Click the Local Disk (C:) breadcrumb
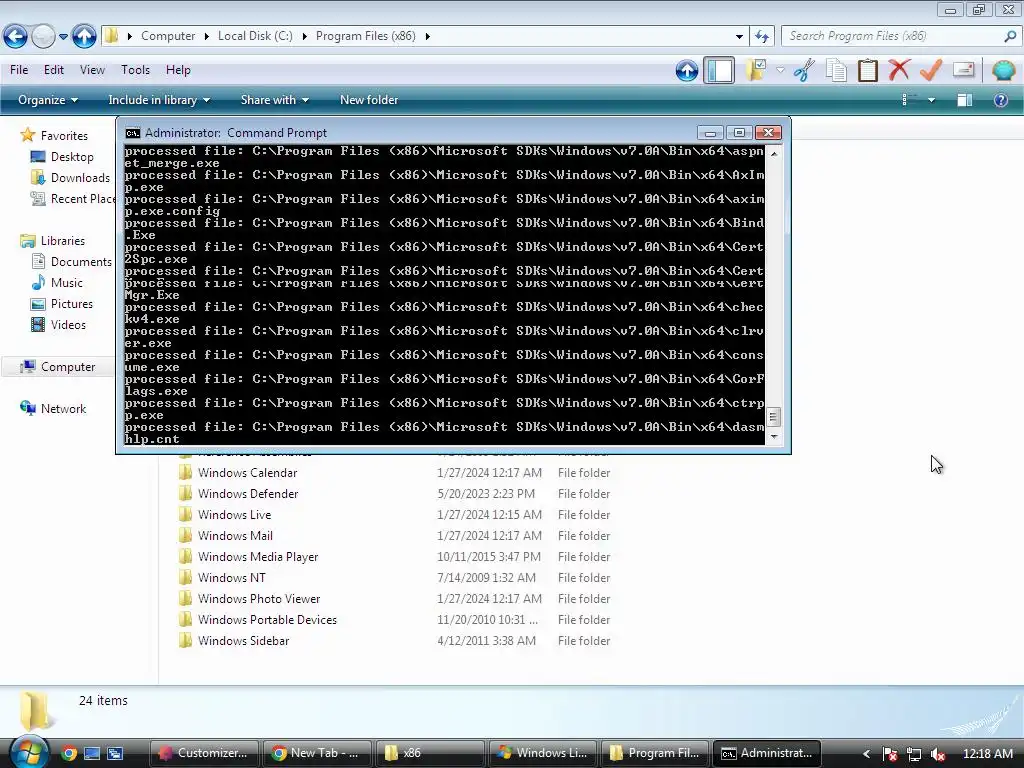Image resolution: width=1024 pixels, height=768 pixels. [x=255, y=36]
